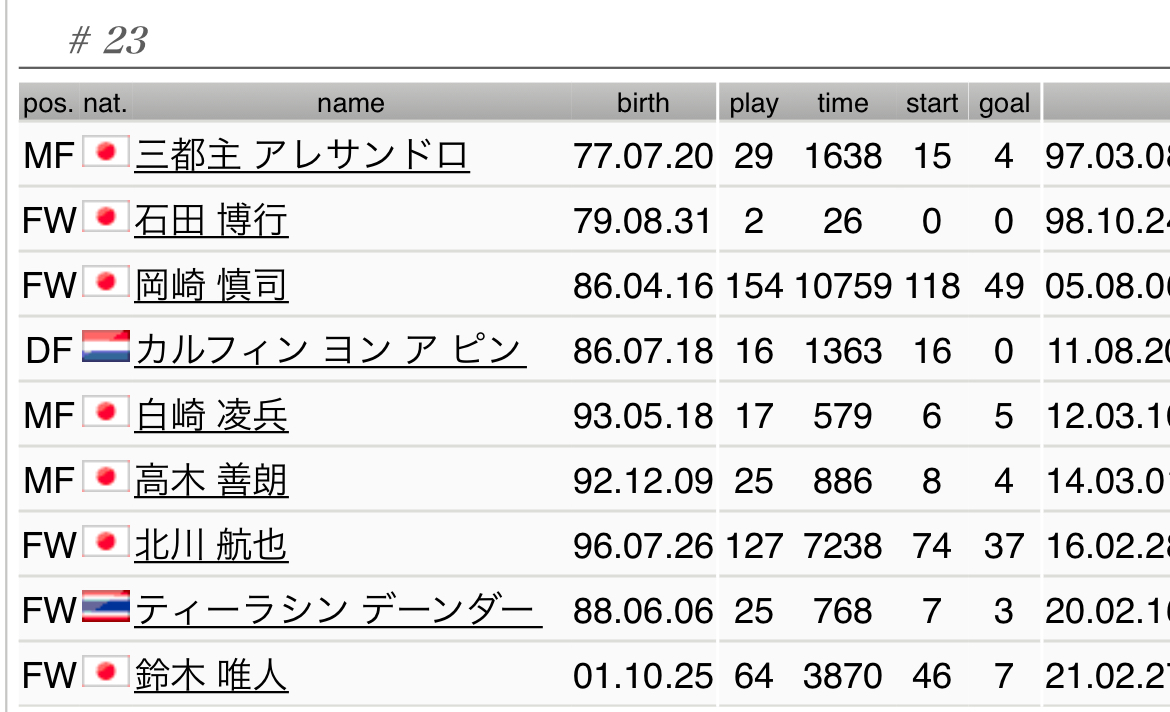This screenshot has height=712, width=1170.
Task: Open player link カルフィン ヨン ア ピン
Action: pos(330,350)
